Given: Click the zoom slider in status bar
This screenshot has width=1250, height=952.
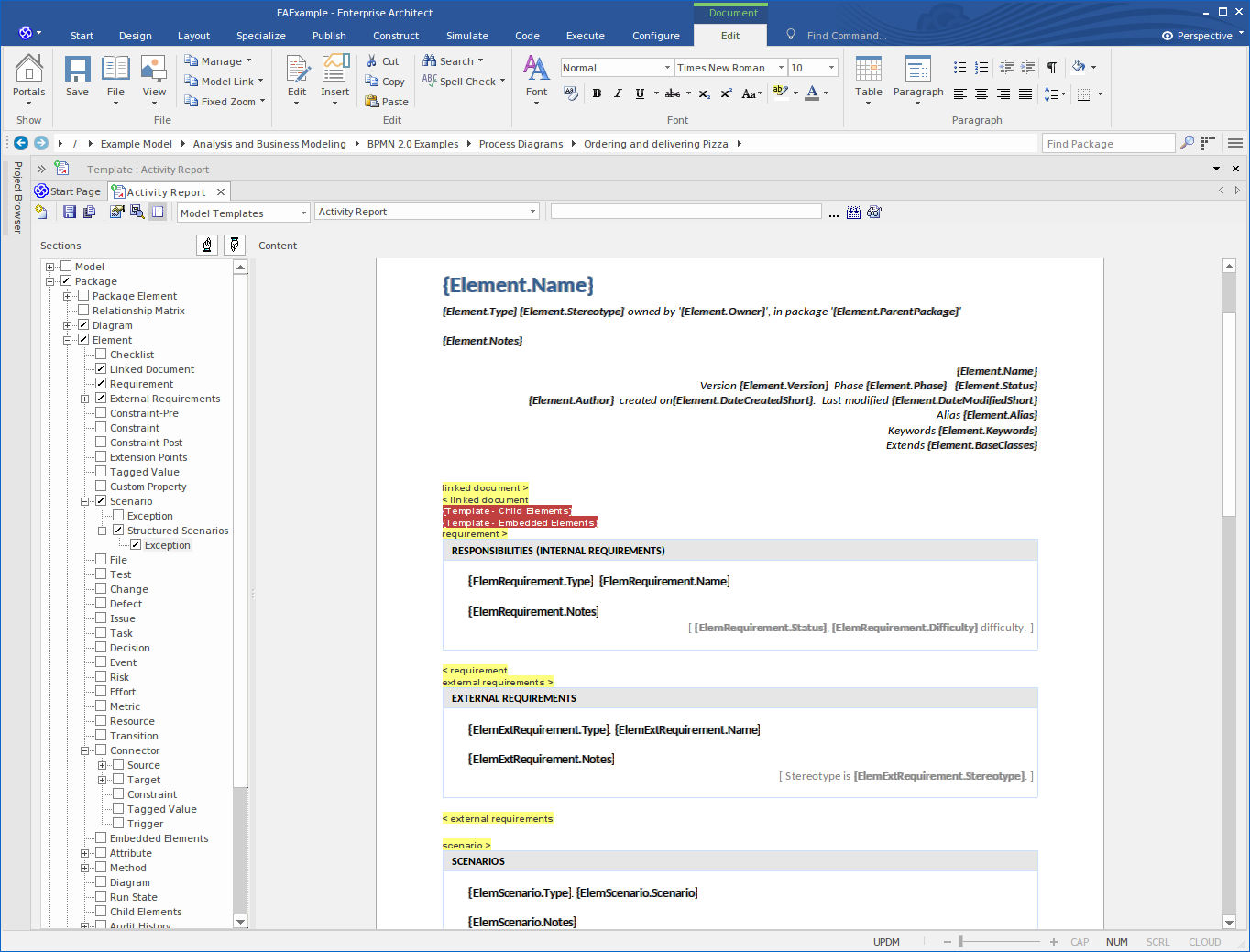Looking at the screenshot, I should click(960, 941).
